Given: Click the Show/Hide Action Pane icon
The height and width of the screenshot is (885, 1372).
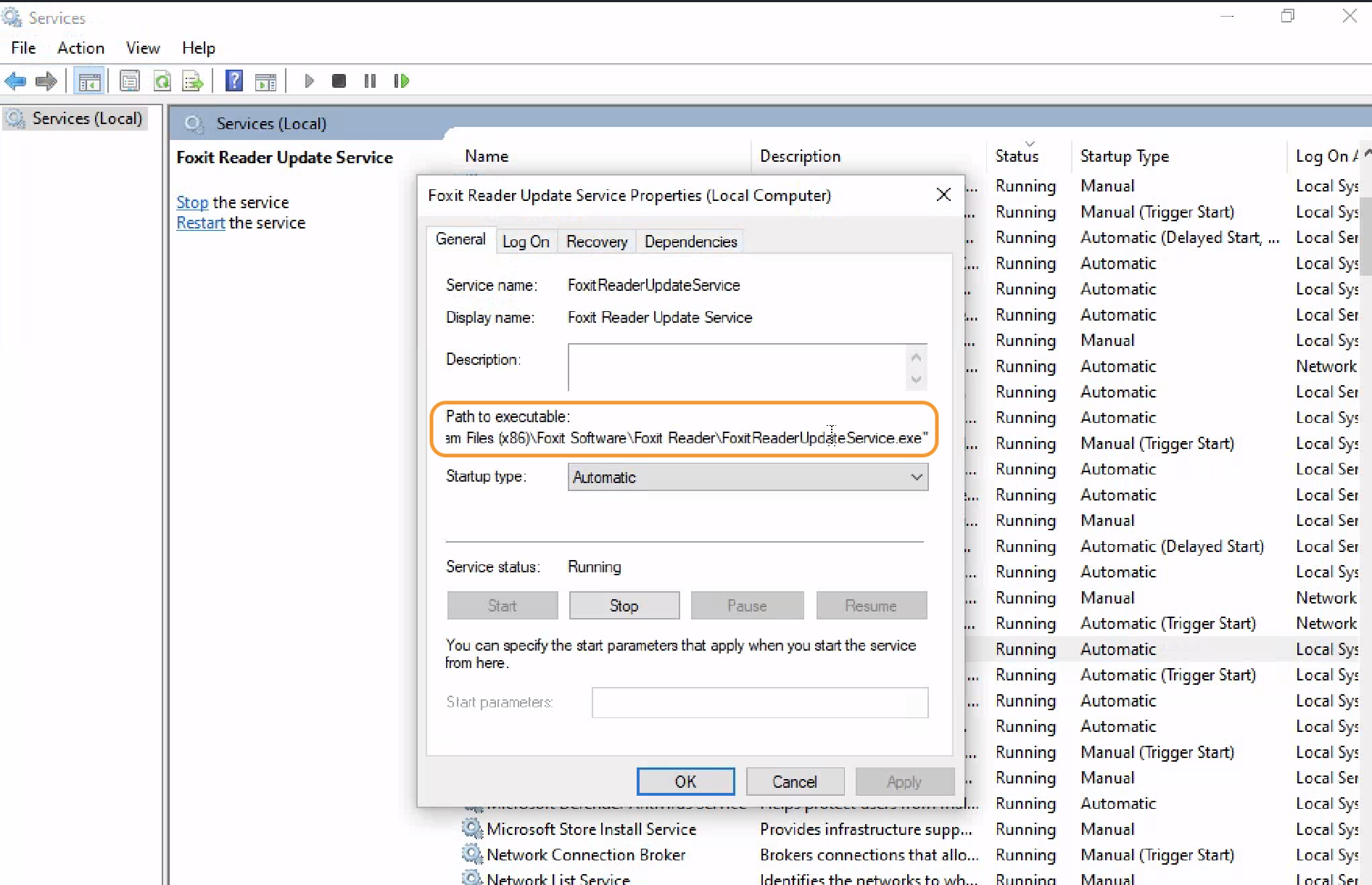Looking at the screenshot, I should [x=266, y=81].
